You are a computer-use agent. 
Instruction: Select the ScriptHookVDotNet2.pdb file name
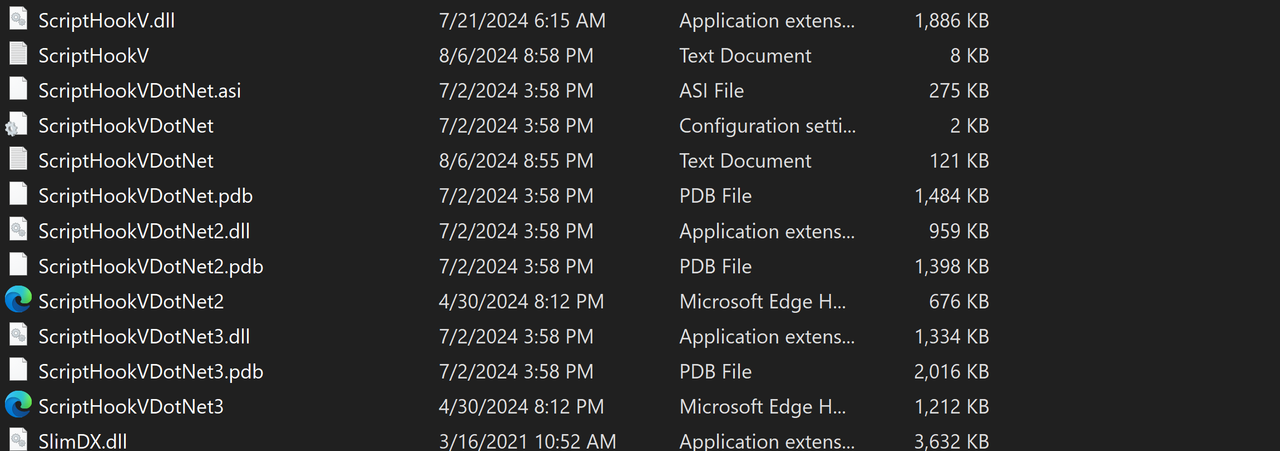pyautogui.click(x=150, y=266)
